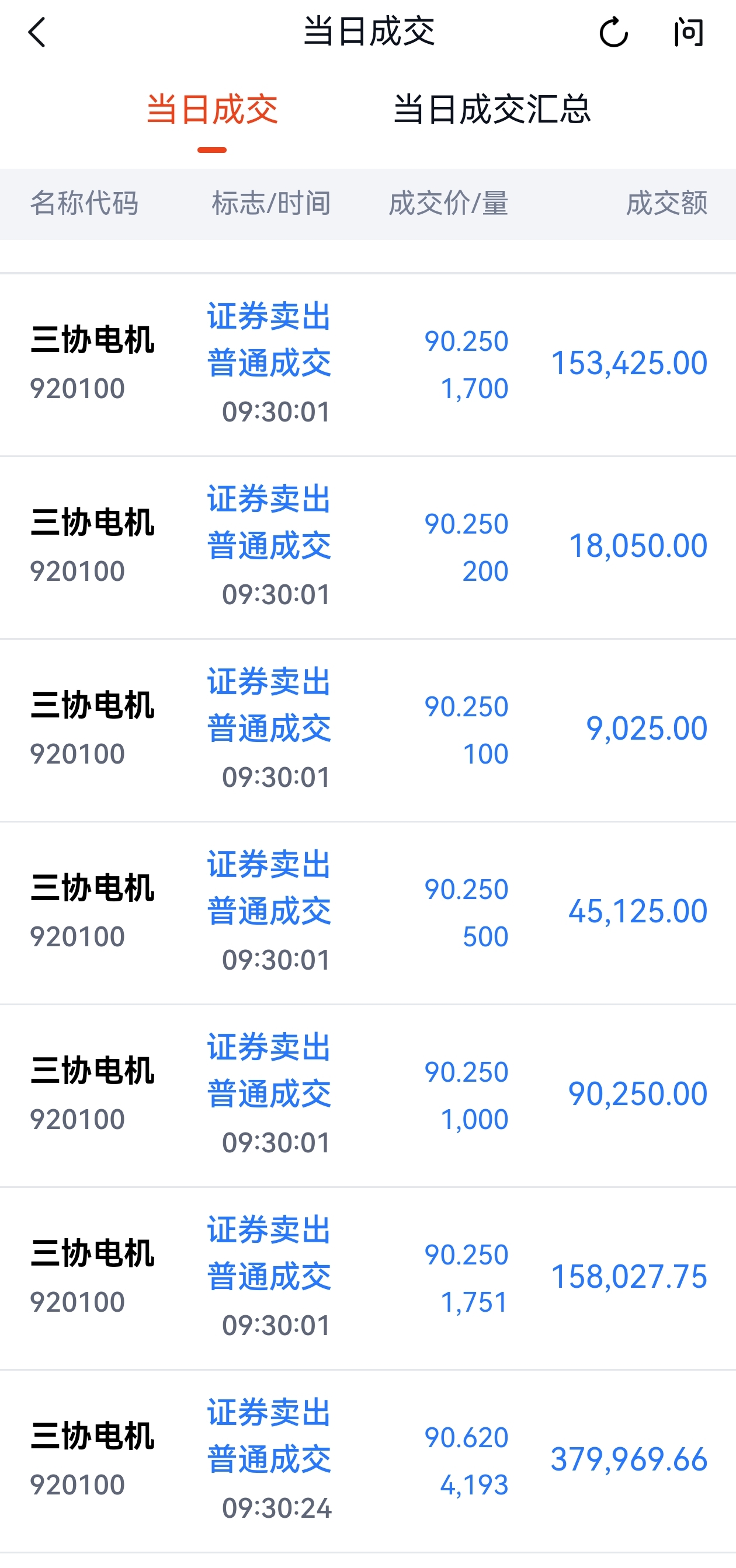Open trade with amount 379,969.66
This screenshot has width=736, height=1568.
pos(368,1460)
